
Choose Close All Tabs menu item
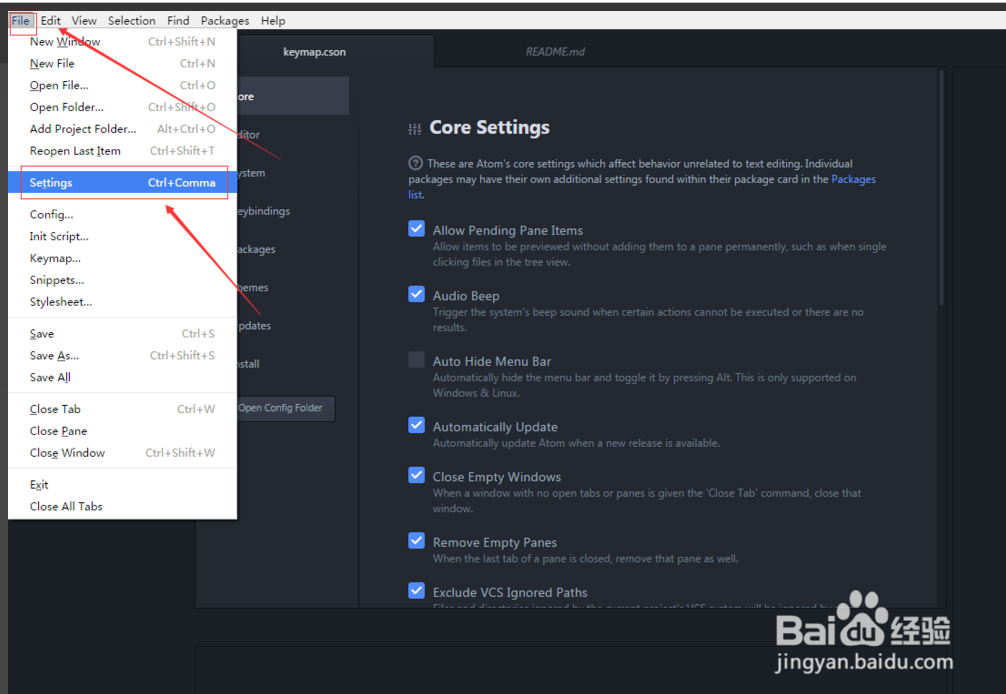(66, 506)
